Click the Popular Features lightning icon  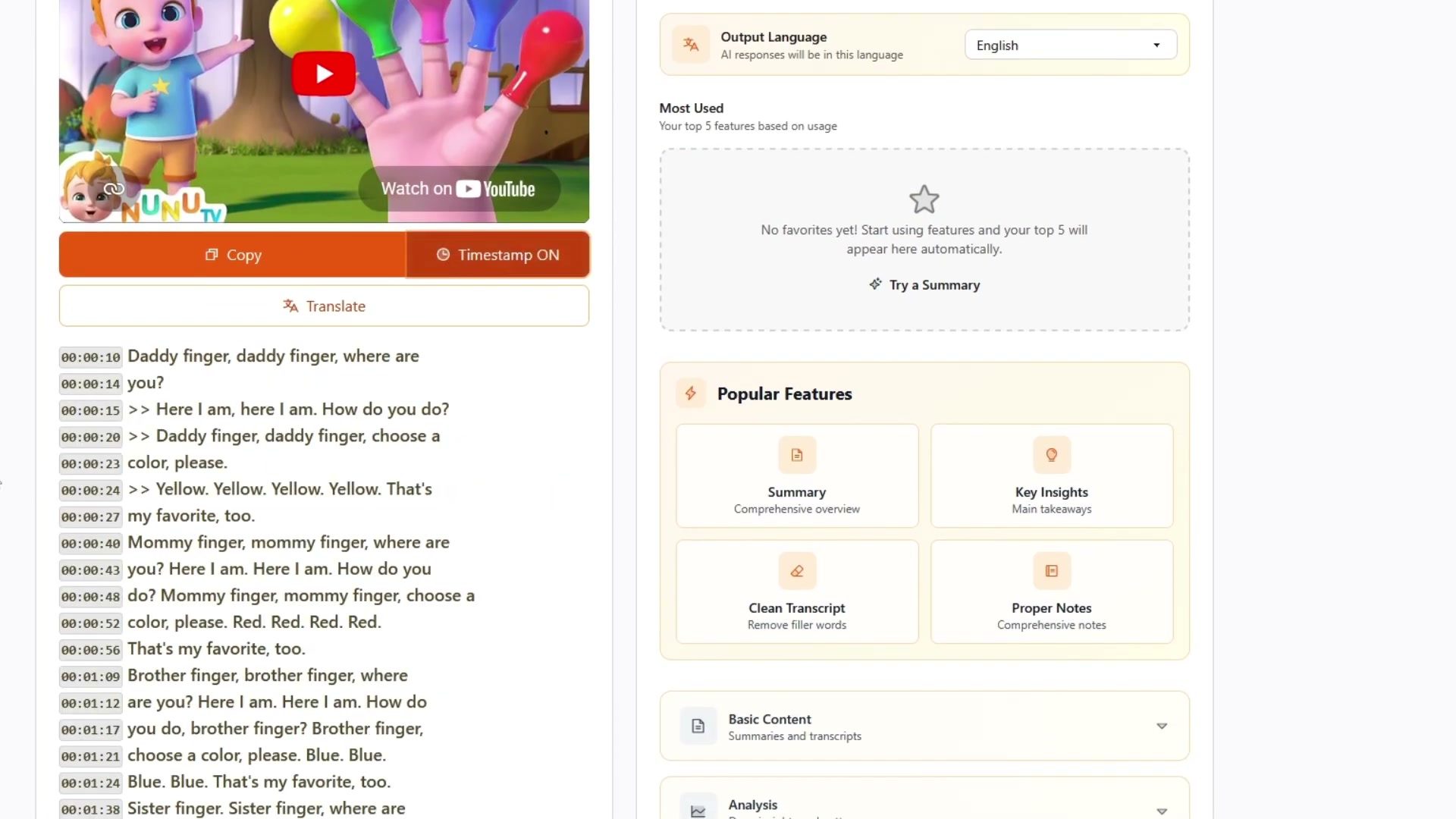[691, 394]
